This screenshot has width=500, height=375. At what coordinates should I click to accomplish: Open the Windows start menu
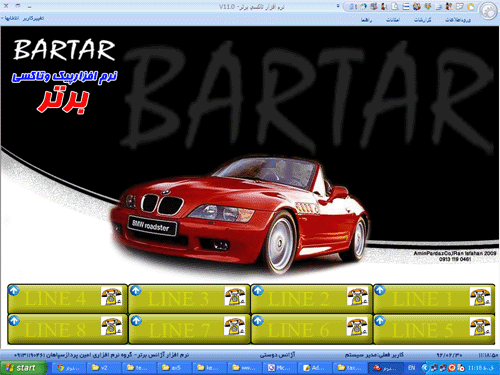[x=23, y=368]
